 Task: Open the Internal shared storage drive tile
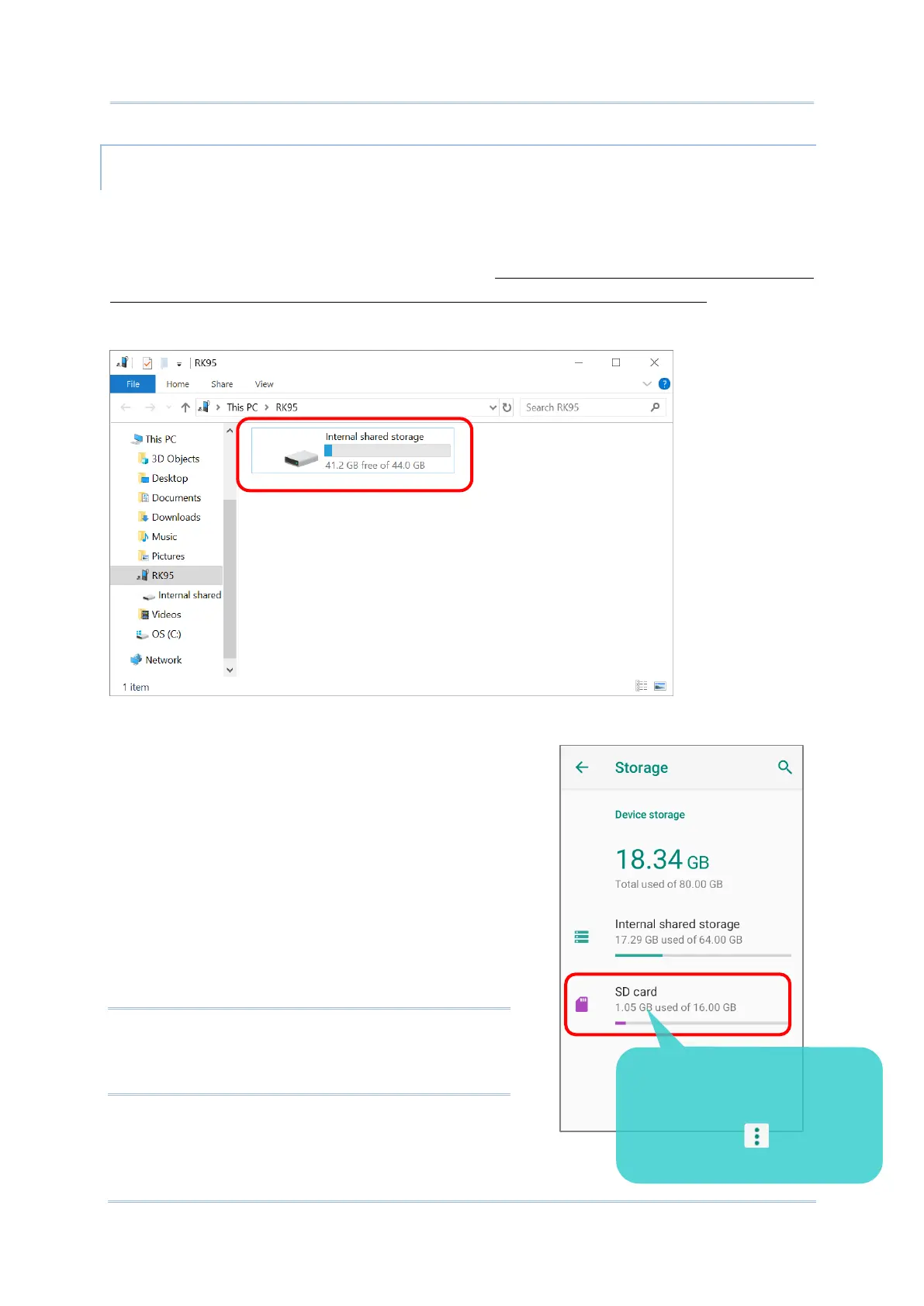pyautogui.click(x=353, y=451)
